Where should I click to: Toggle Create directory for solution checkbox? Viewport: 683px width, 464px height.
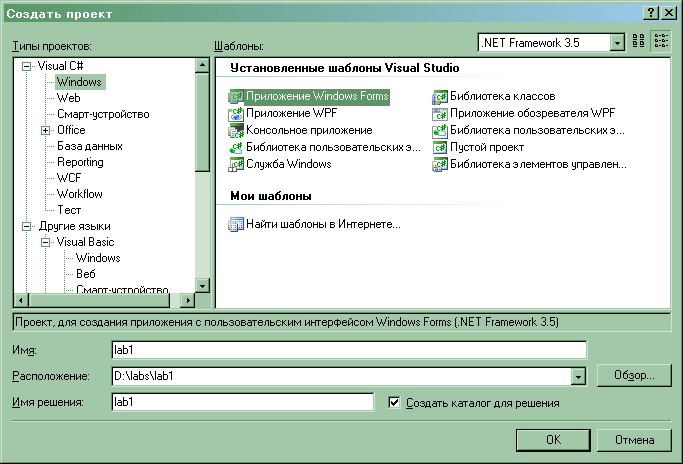tap(394, 403)
